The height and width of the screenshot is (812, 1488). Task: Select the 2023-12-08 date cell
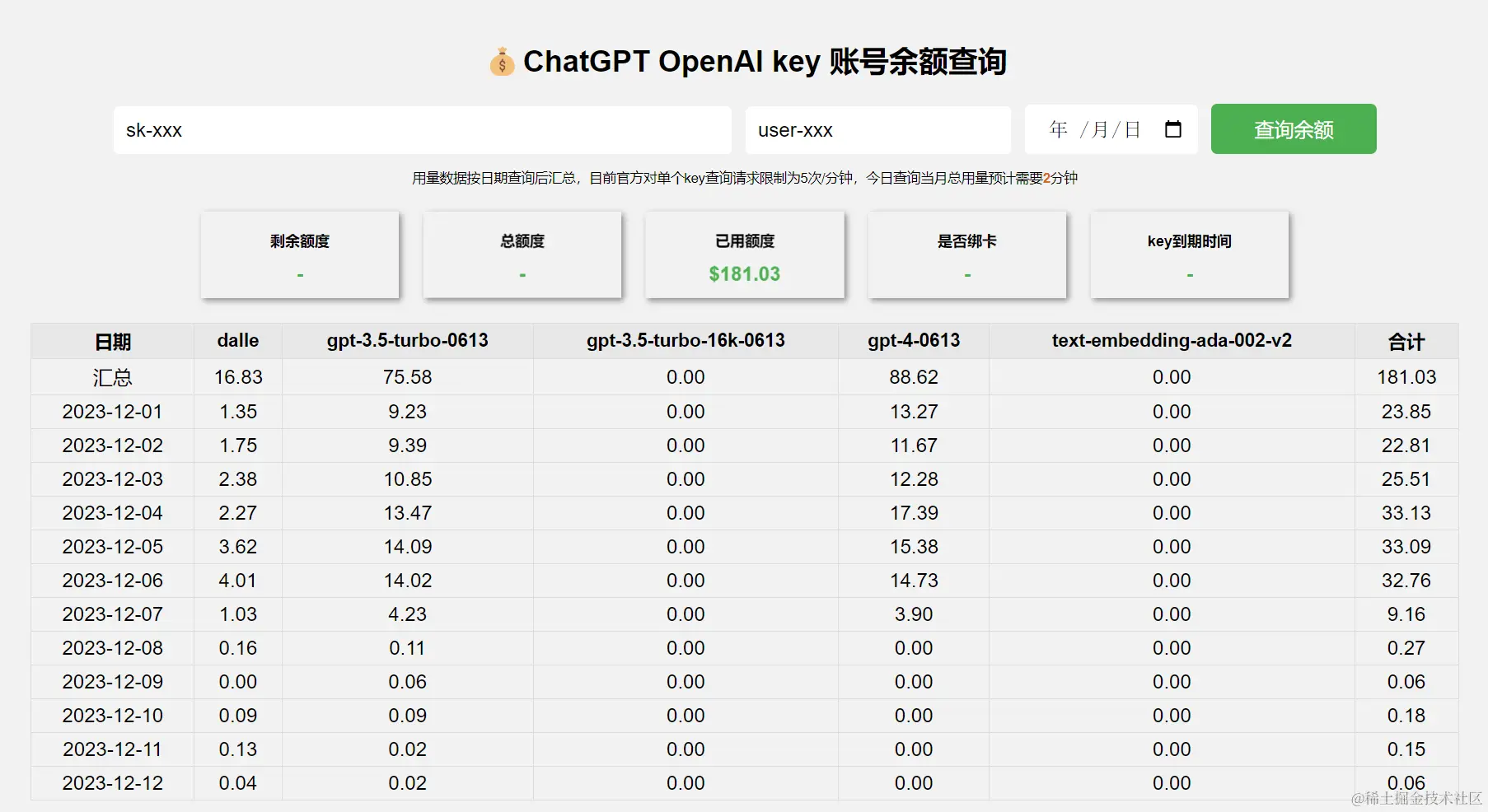click(113, 648)
